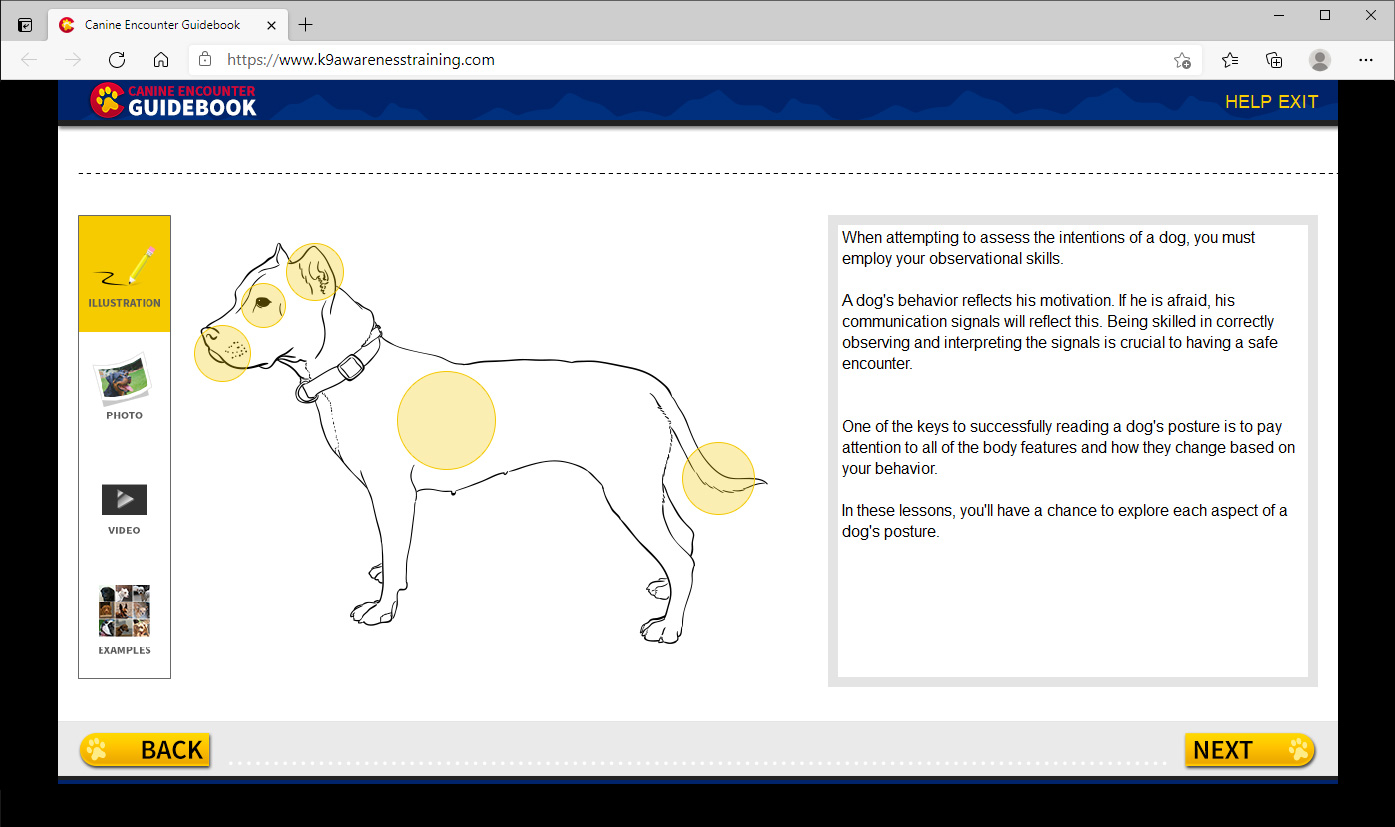Open the browser Collections icon
1395x827 pixels.
coord(1274,60)
